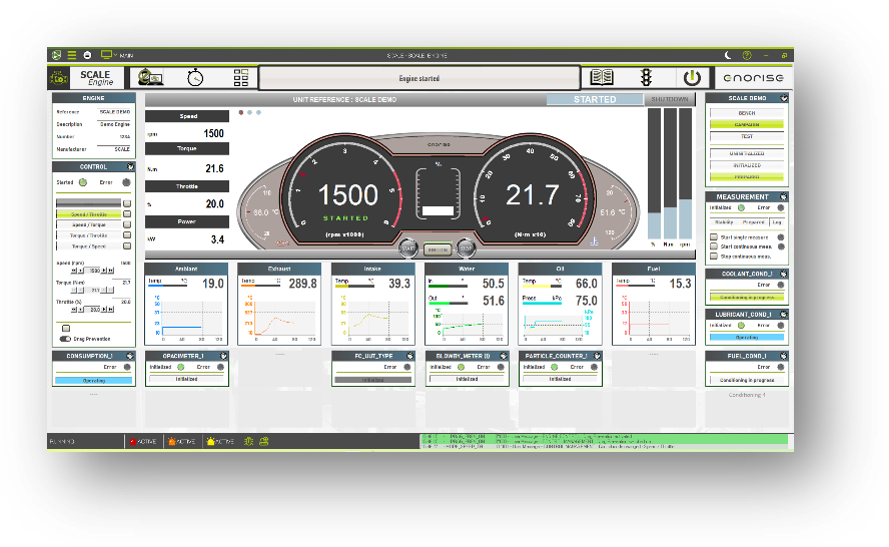The height and width of the screenshot is (547, 889).
Task: Check the Start single measure checkbox
Action: click(714, 237)
